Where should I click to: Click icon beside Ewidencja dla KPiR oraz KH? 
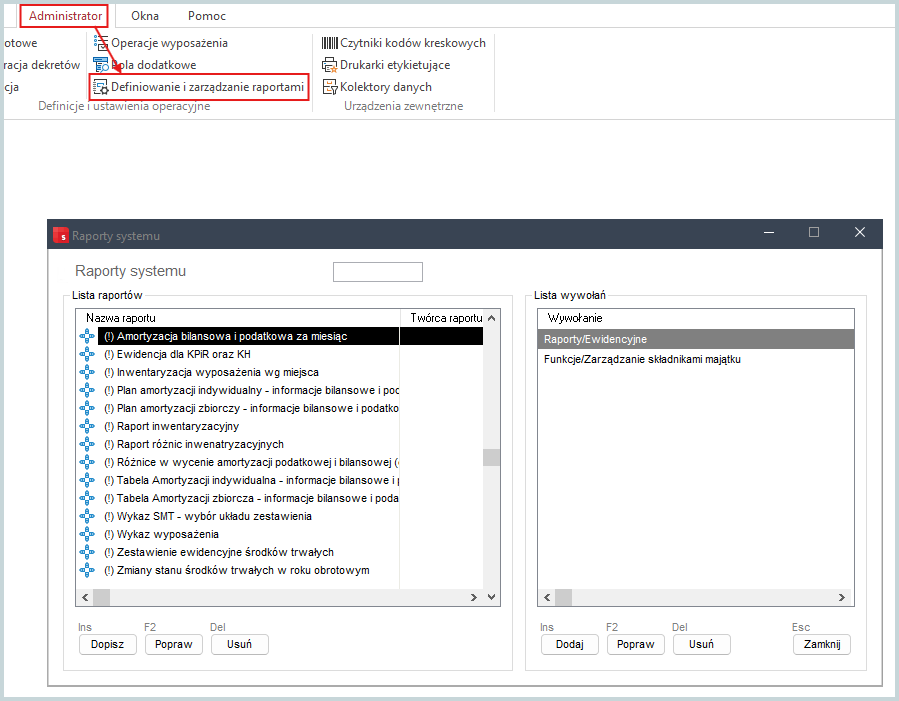click(87, 354)
